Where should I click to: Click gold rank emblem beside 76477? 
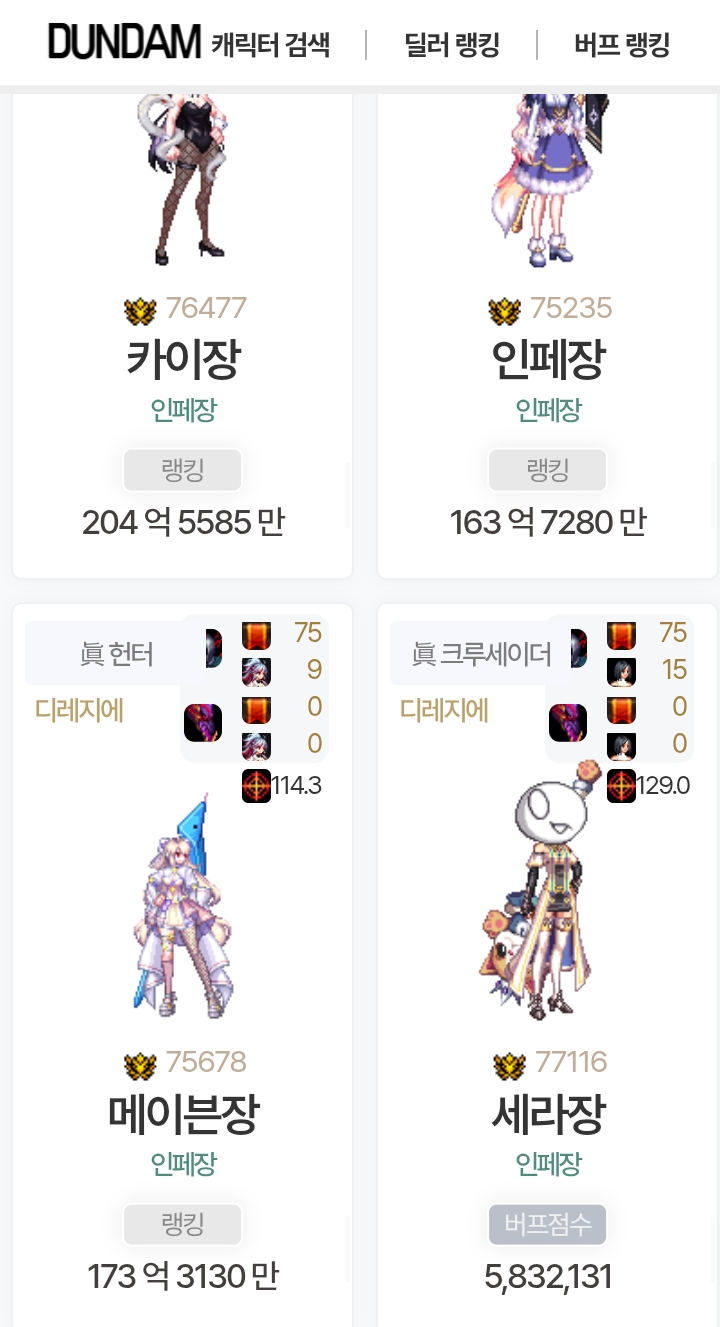pos(141,310)
